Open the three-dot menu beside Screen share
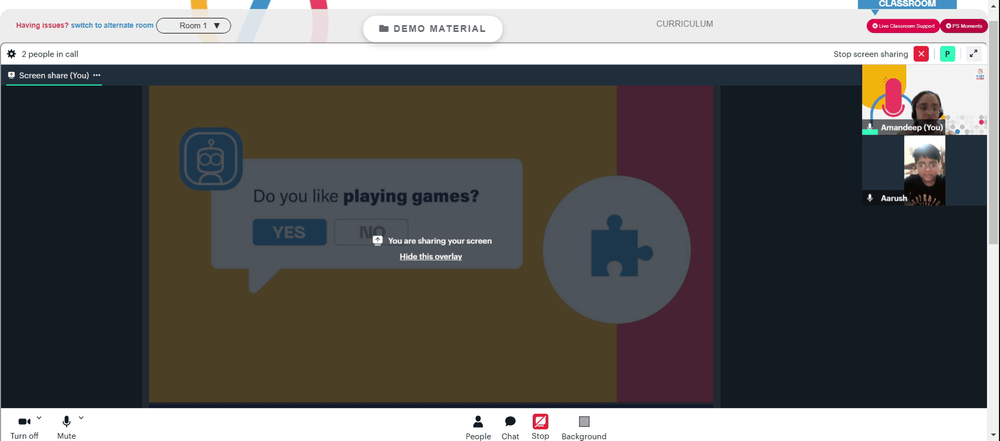The width and height of the screenshot is (1000, 441). point(97,75)
